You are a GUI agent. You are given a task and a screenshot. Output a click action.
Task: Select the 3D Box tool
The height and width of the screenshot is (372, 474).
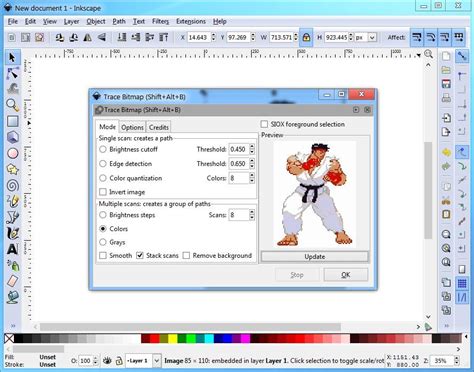(12, 137)
